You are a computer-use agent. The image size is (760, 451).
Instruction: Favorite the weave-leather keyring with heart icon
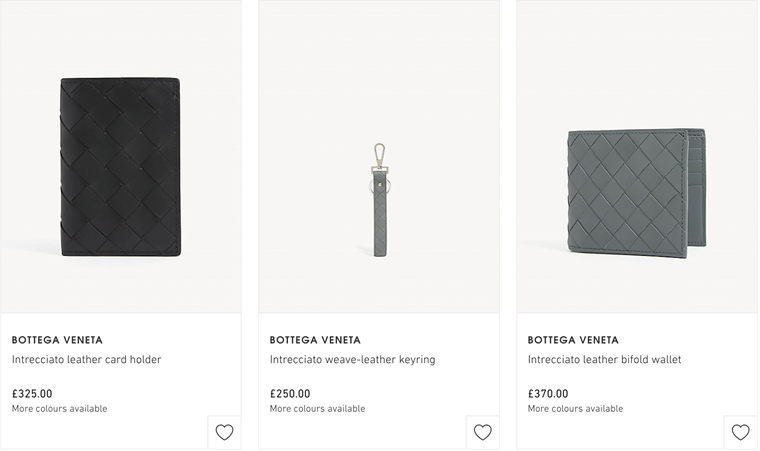[x=482, y=432]
